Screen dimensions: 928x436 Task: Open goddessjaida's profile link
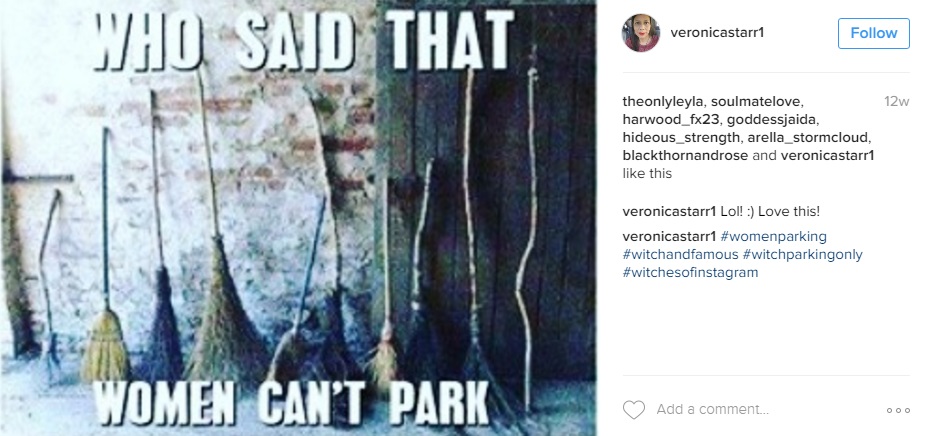772,120
